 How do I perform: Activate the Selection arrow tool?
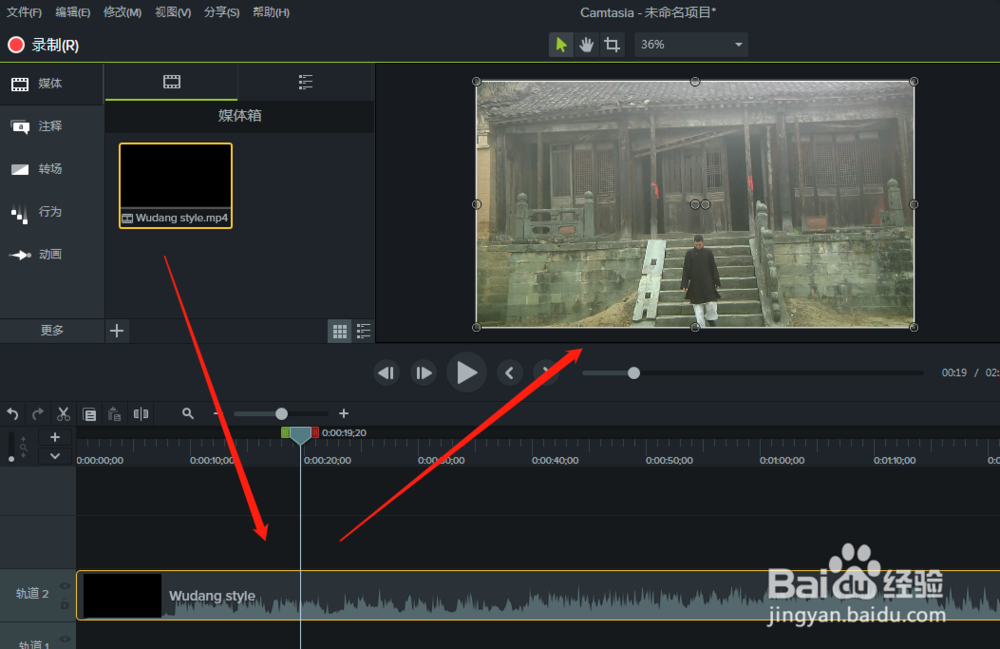tap(561, 45)
